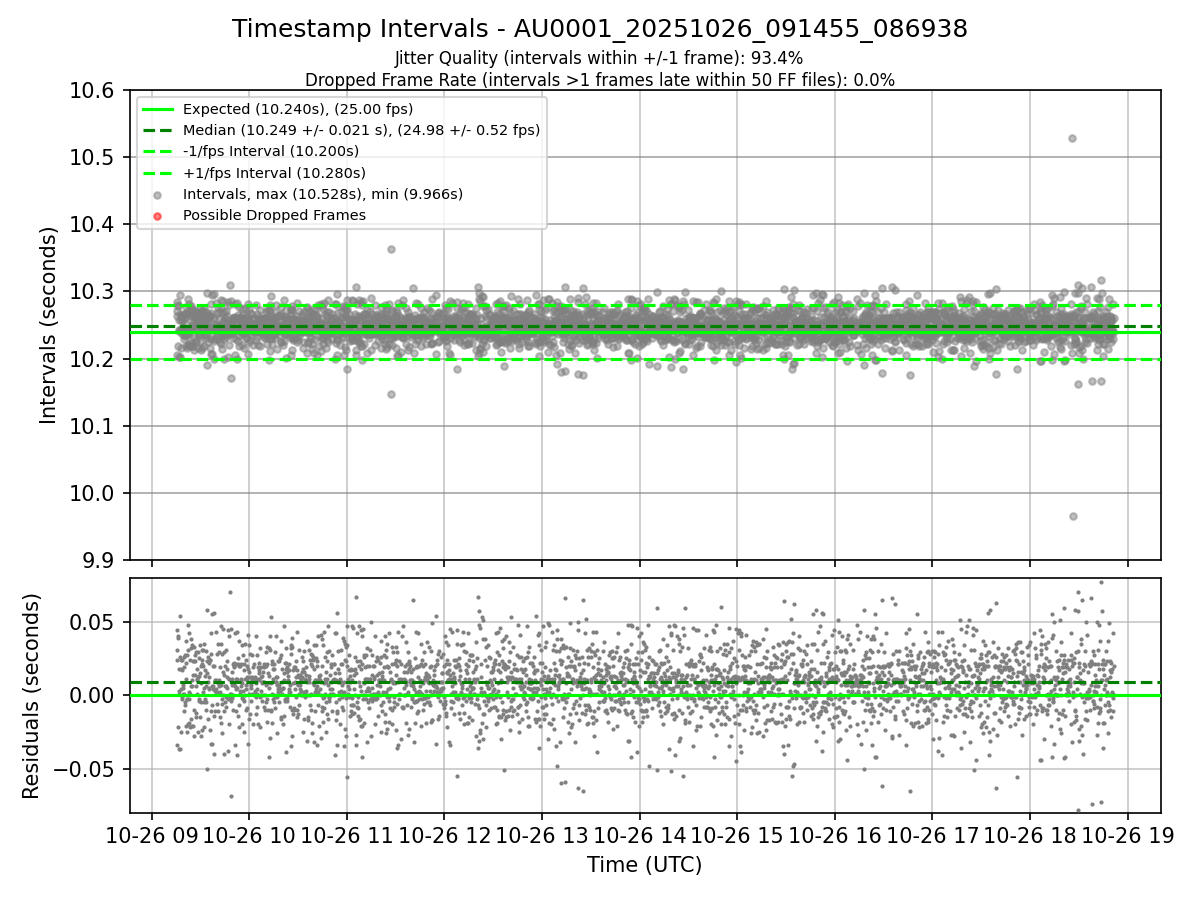The image size is (1200, 900).
Task: Click the Jitter Quality 93.4% subtitle
Action: 599,58
